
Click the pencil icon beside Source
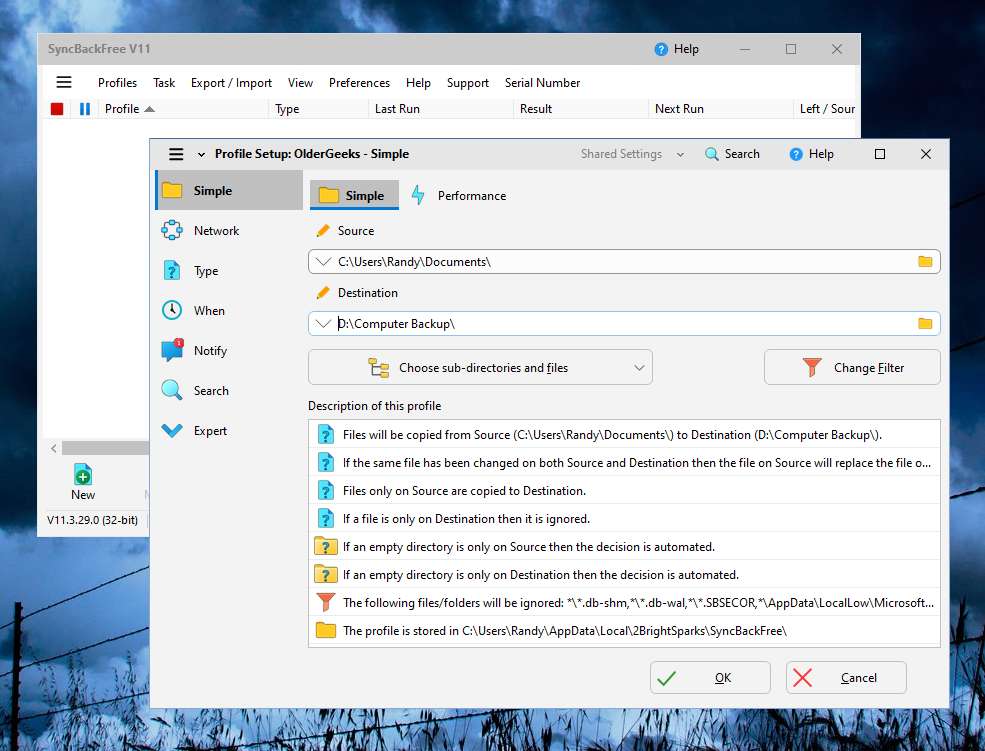[323, 230]
